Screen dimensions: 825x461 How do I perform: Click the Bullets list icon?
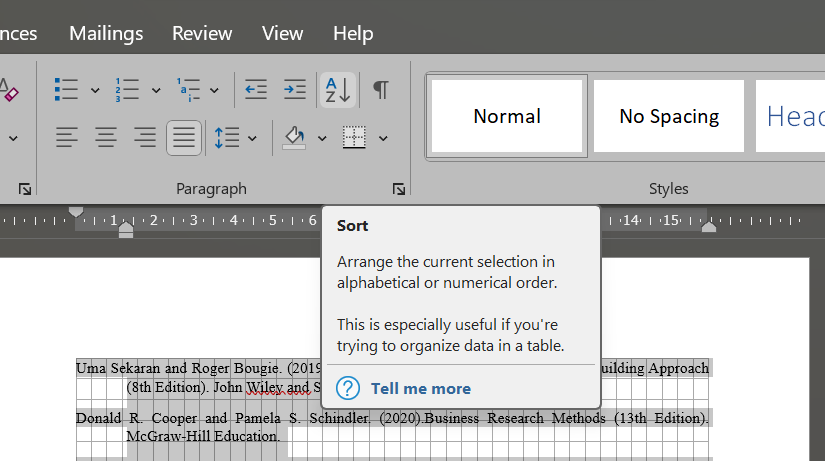tap(66, 89)
